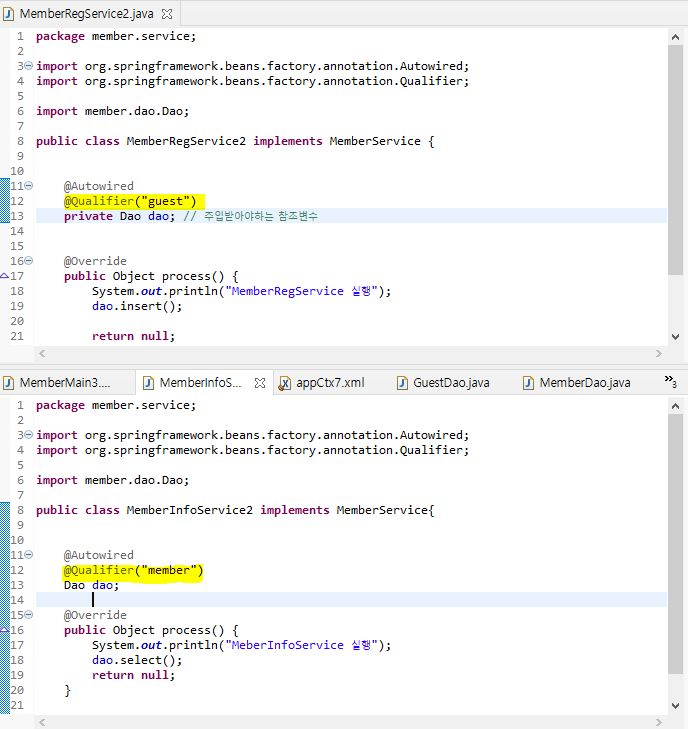Show the hidden editor tabs list
This screenshot has width=688, height=729.
pos(670,381)
